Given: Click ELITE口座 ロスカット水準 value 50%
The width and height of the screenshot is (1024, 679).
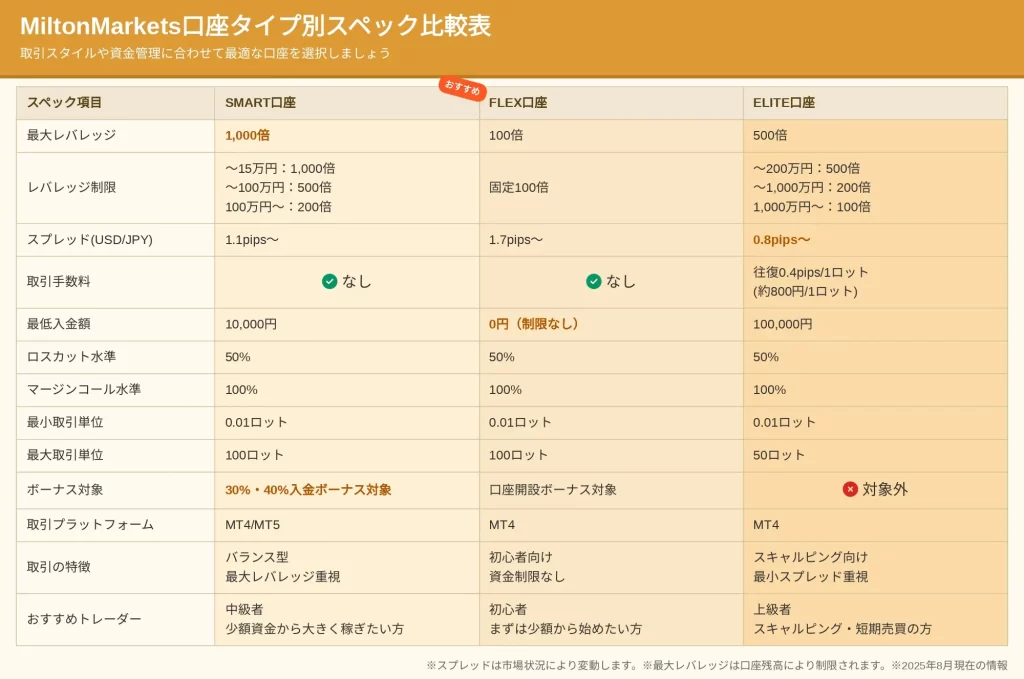Looking at the screenshot, I should click(766, 357).
